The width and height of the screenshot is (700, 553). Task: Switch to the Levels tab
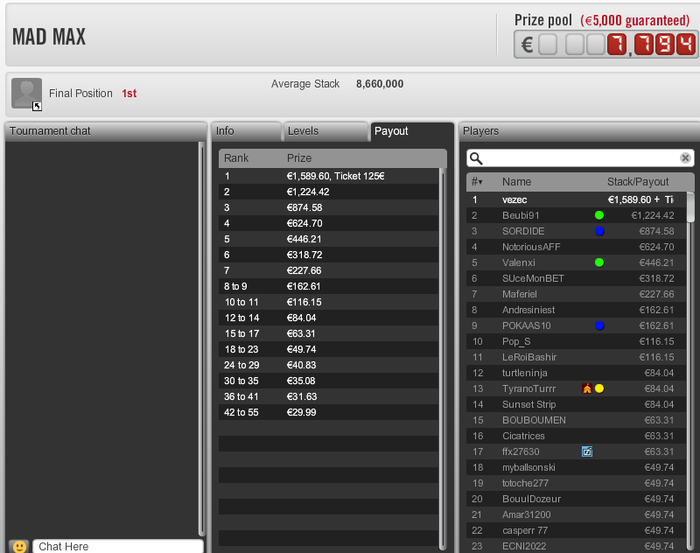(325, 131)
